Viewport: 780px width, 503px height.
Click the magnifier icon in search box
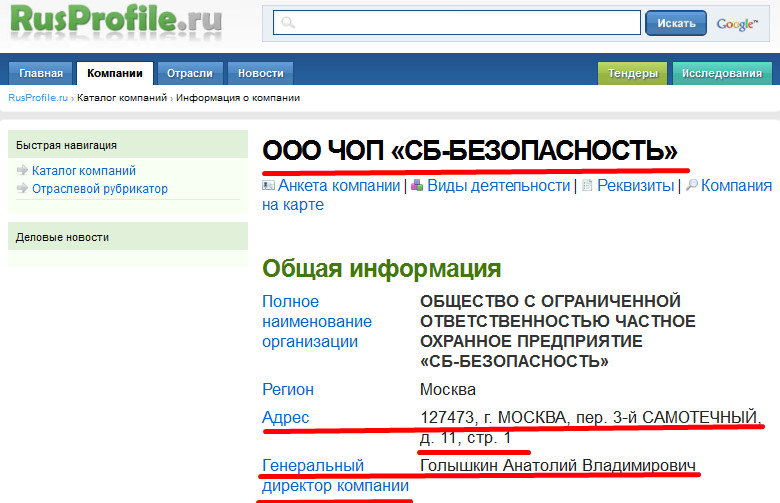[x=288, y=23]
